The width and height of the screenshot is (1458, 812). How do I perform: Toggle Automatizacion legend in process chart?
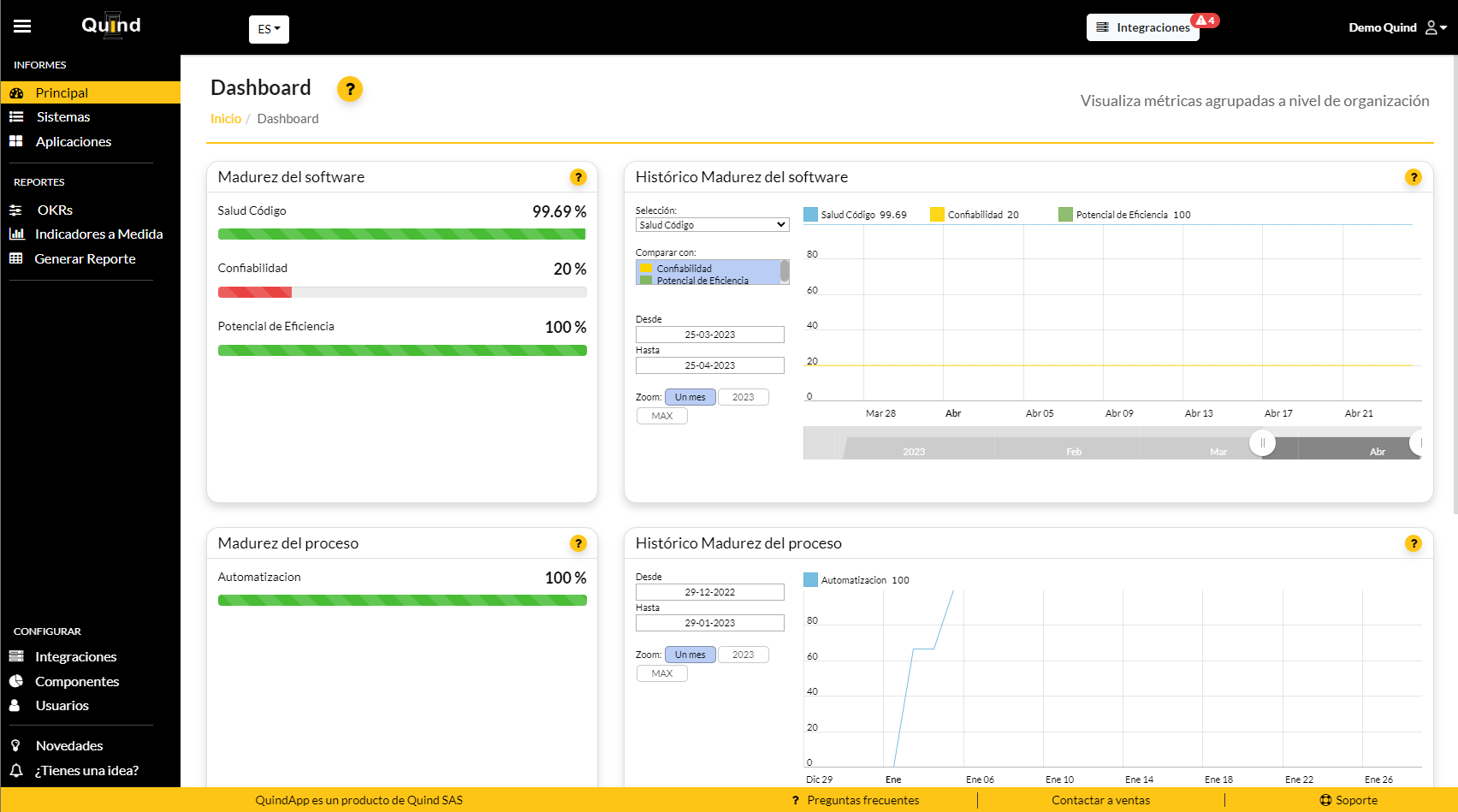856,580
